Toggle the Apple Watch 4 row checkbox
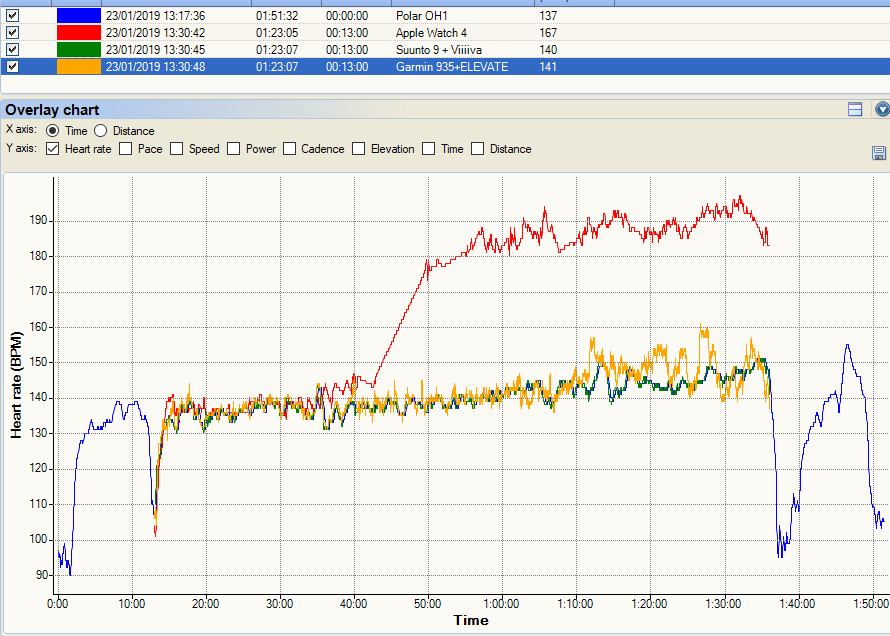Image resolution: width=890 pixels, height=636 pixels. pos(12,33)
